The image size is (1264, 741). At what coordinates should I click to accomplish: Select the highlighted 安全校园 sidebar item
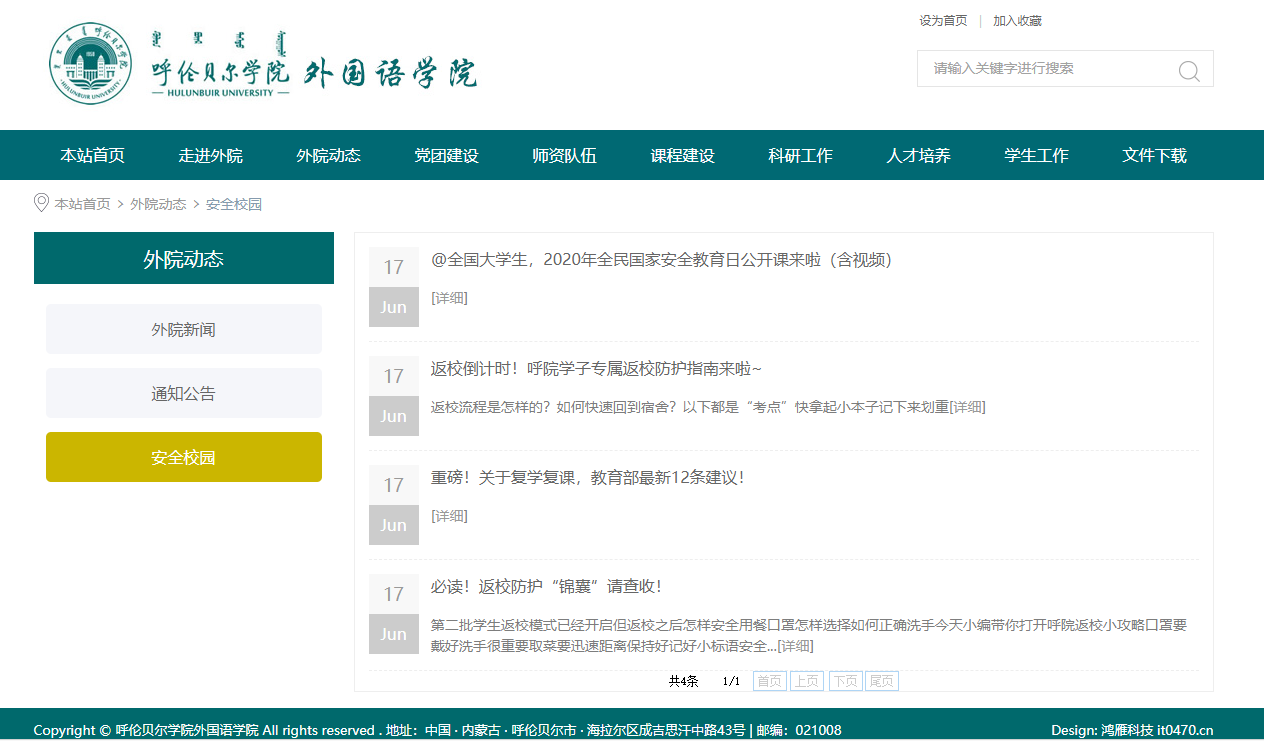(x=184, y=457)
